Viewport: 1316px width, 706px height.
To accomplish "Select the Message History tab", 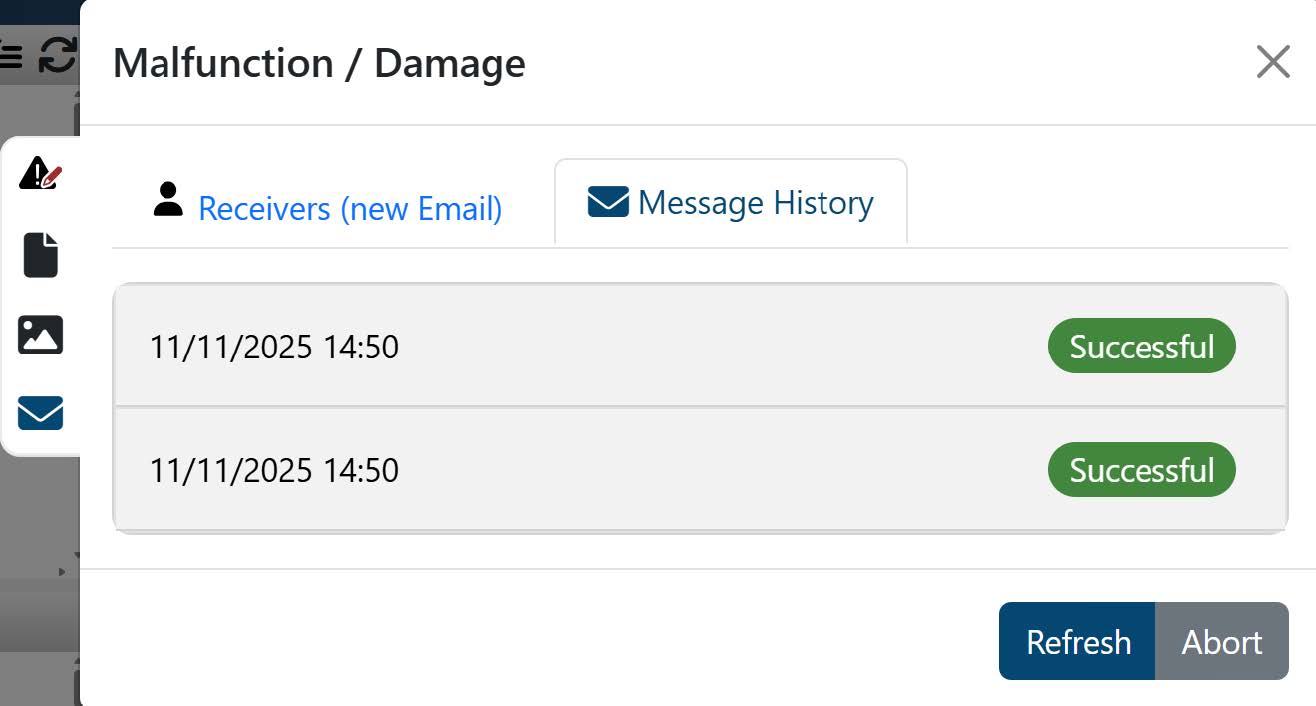I will [755, 203].
